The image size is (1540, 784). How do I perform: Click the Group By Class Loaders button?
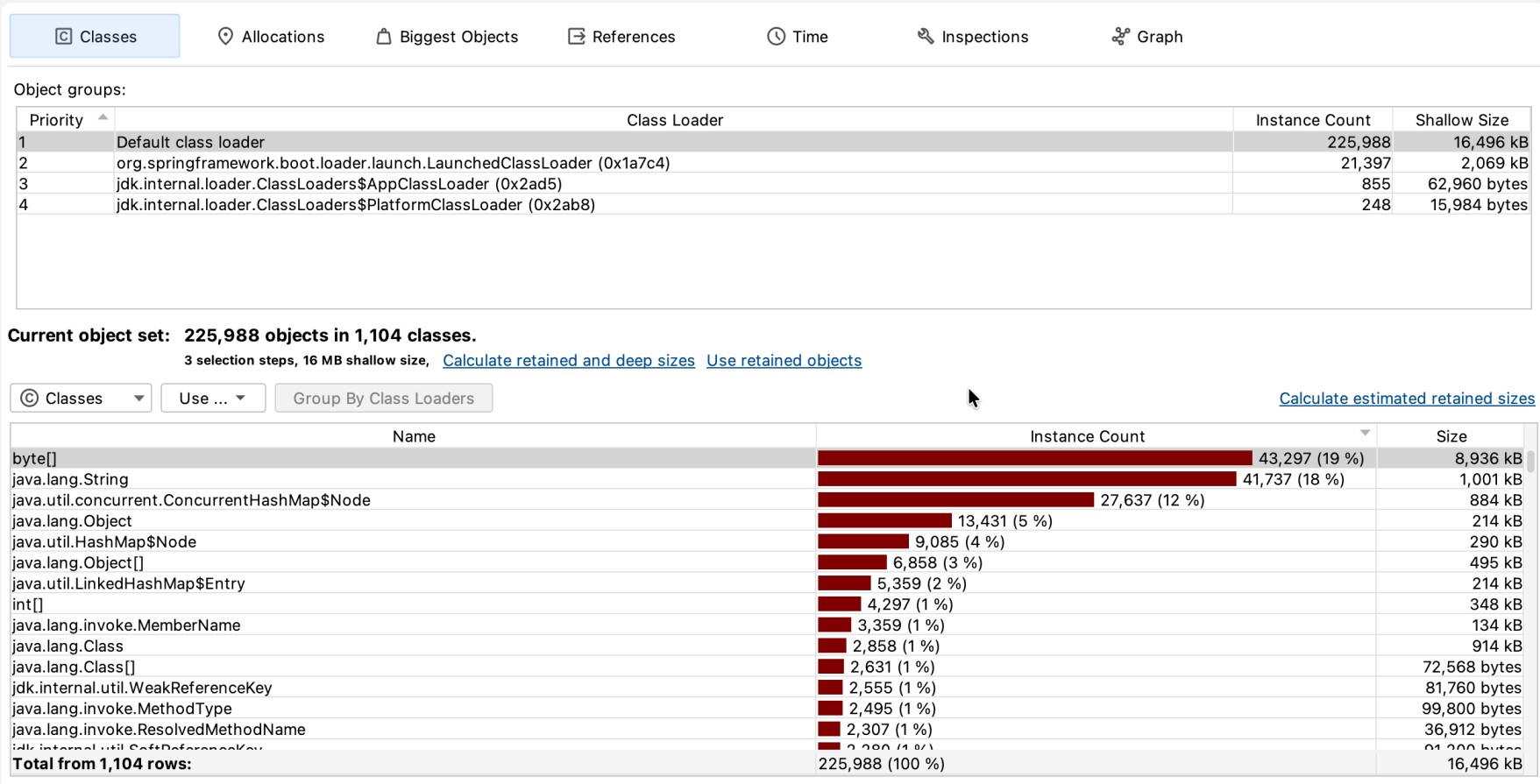[384, 398]
